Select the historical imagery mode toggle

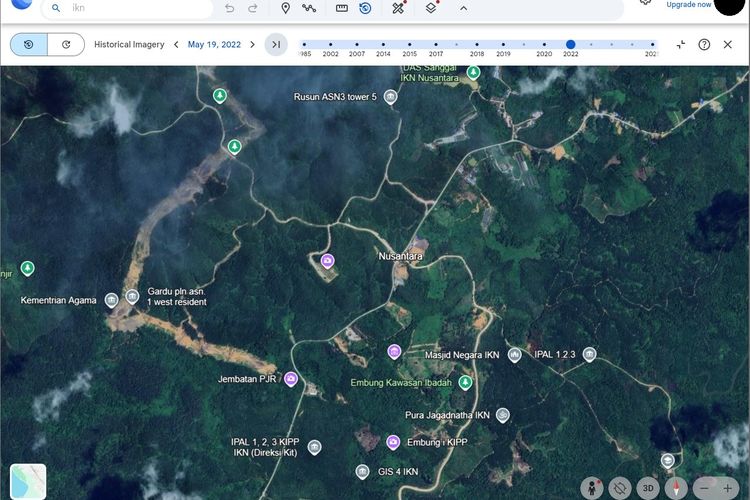pos(29,44)
